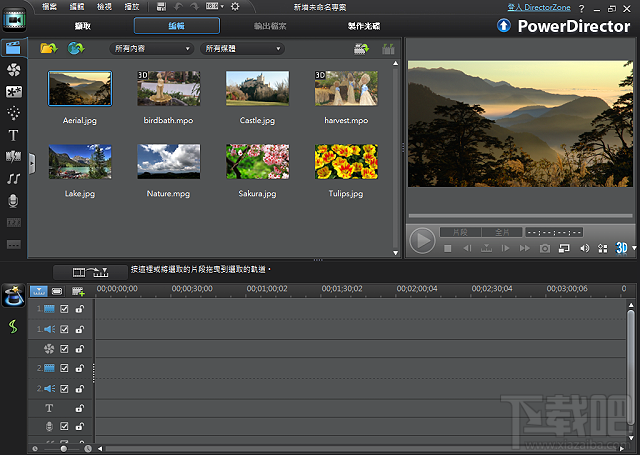Click the timeline zoom slider handle
The image size is (640, 455).
coord(63,449)
